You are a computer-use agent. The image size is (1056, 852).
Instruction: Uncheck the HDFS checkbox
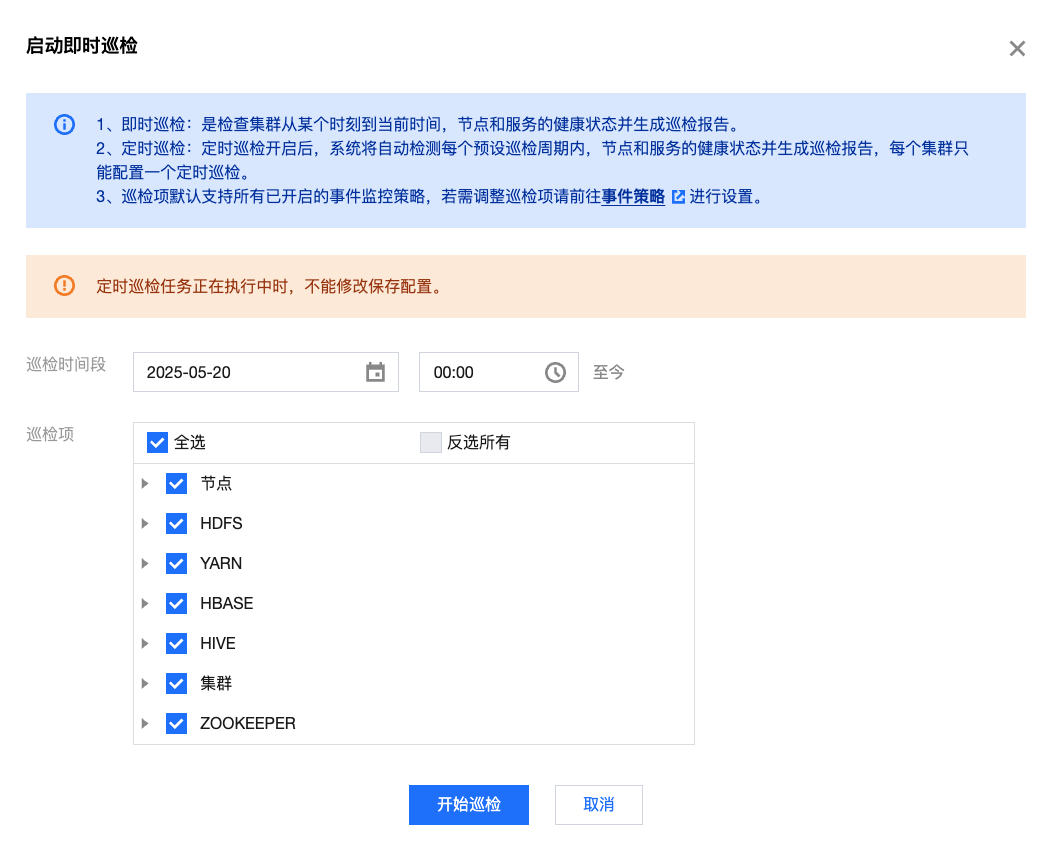[x=177, y=524]
